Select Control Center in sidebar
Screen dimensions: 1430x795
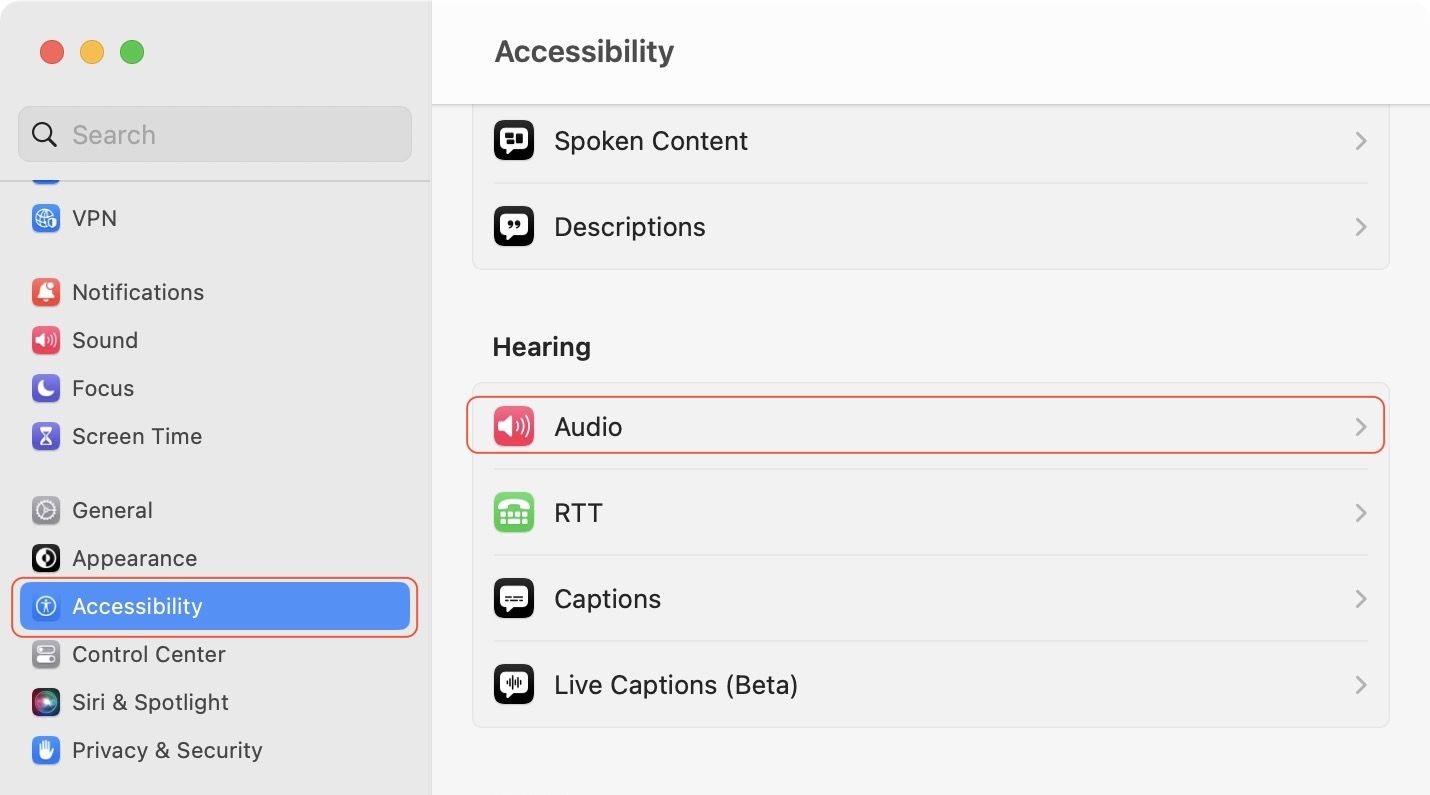click(148, 654)
